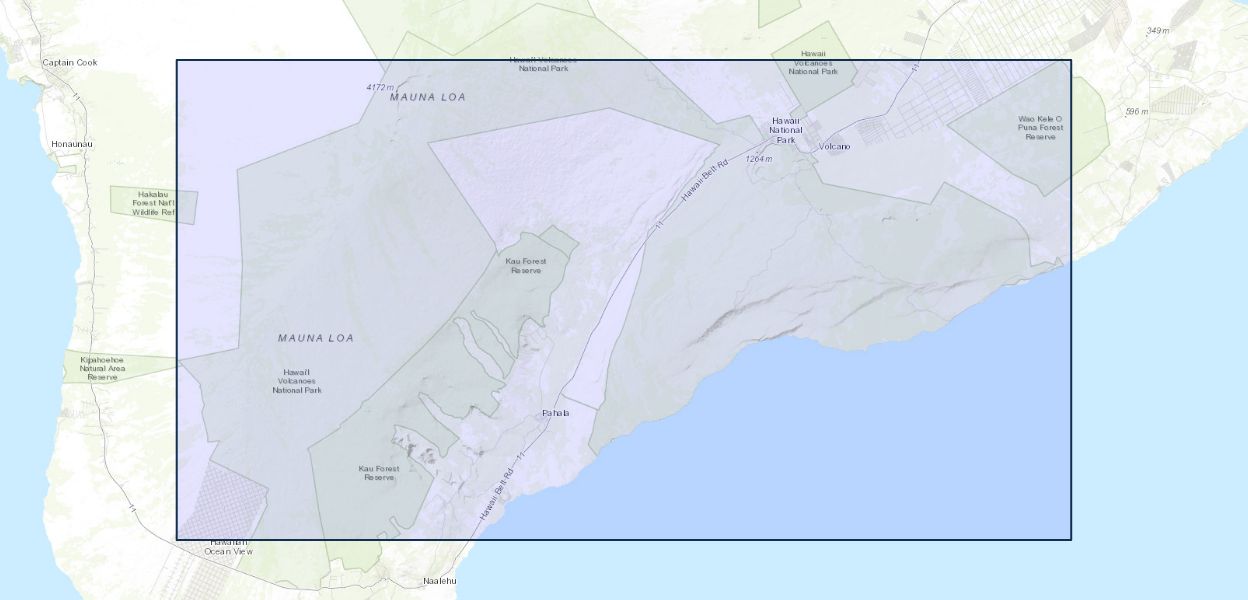Select the Honaunau town label
1248x600 pixels.
click(72, 144)
